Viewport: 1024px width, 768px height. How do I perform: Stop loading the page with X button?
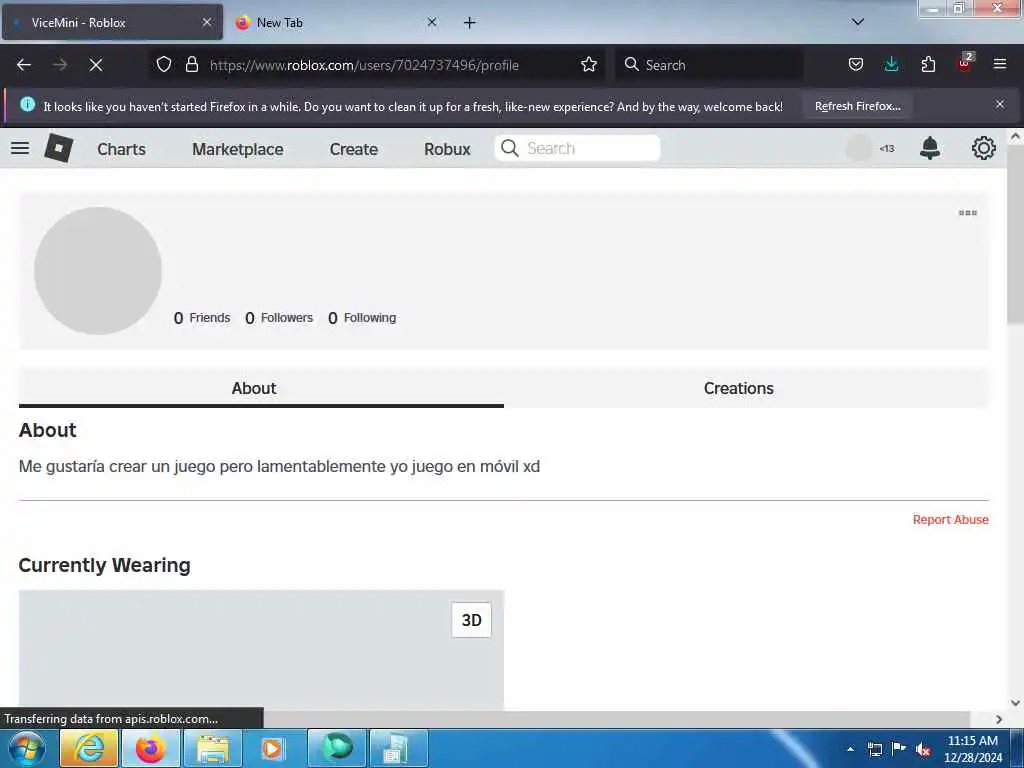pyautogui.click(x=96, y=65)
